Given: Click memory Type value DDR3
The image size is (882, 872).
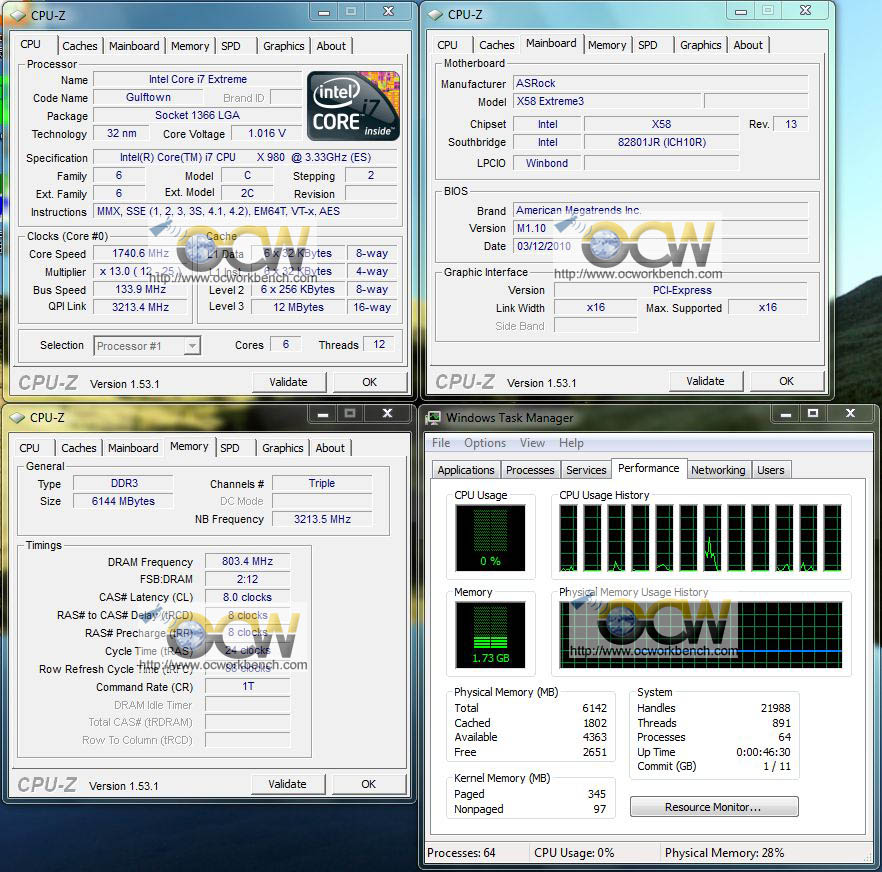Looking at the screenshot, I should tap(123, 483).
